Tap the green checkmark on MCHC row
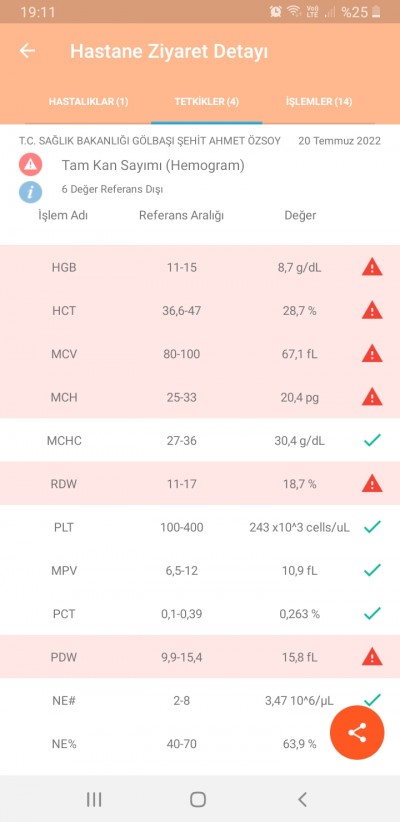The width and height of the screenshot is (400, 822). pos(372,440)
